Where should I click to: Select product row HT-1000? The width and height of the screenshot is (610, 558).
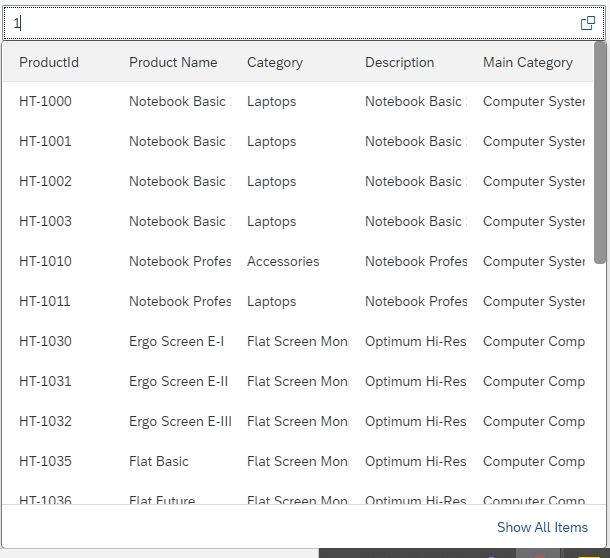coord(46,101)
